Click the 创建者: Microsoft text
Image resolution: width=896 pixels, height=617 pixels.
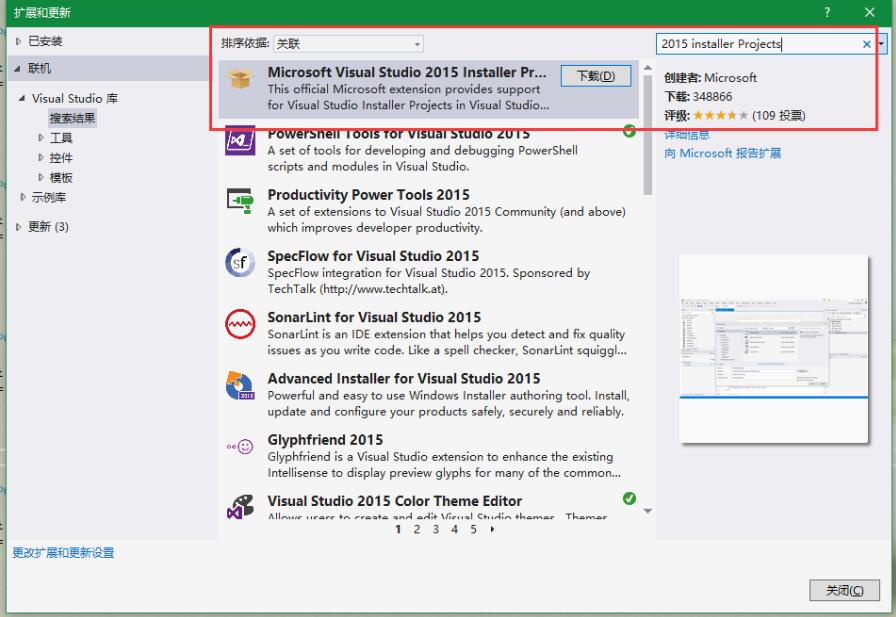pos(710,78)
